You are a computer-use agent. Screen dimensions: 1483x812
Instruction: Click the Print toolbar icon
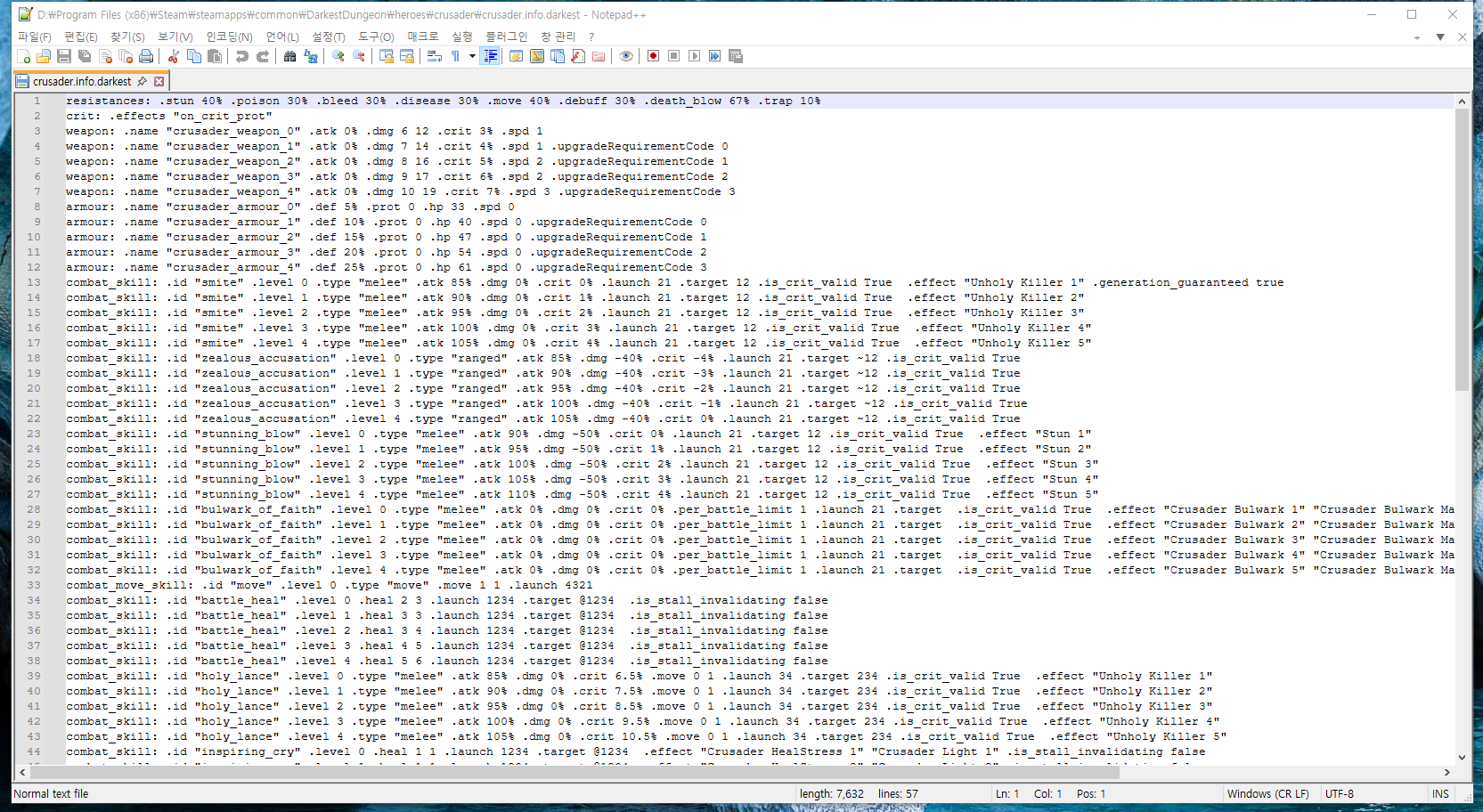146,56
